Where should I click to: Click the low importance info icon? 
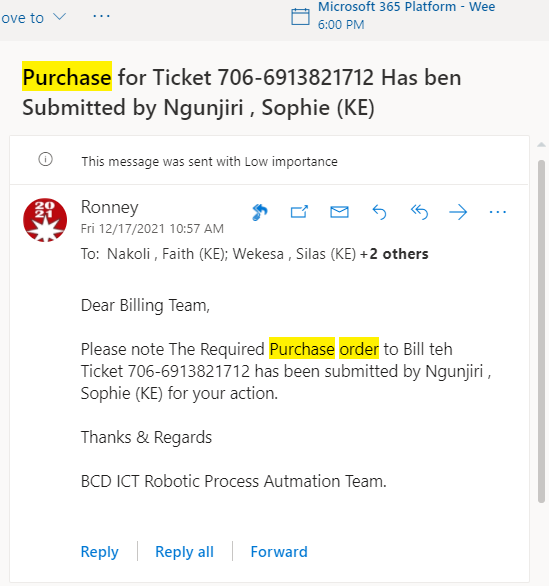(46, 160)
